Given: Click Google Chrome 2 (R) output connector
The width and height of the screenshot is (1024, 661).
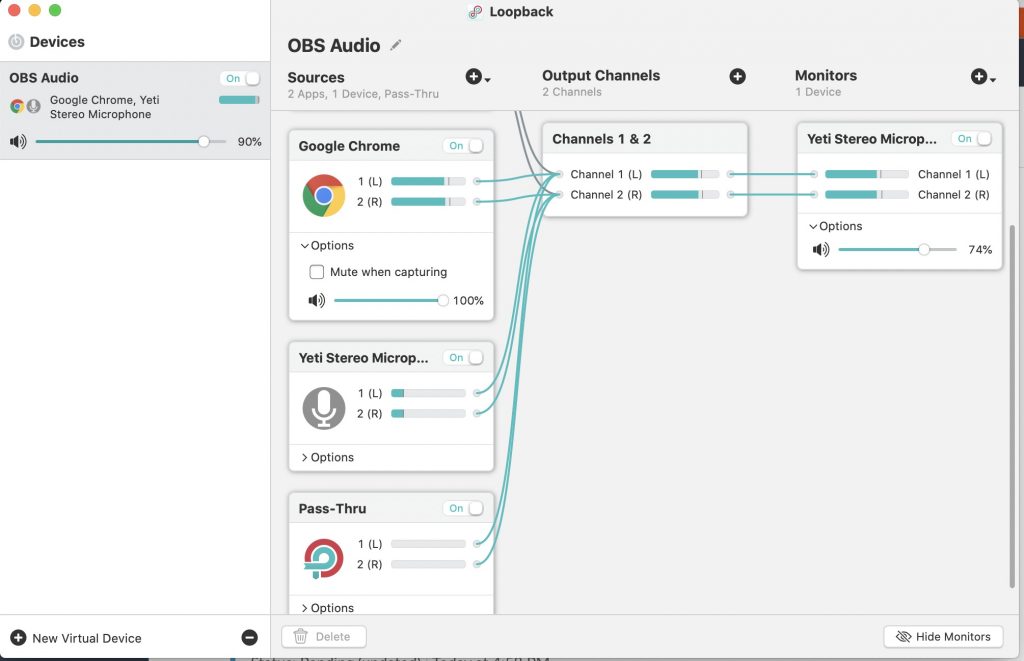Looking at the screenshot, I should (477, 201).
